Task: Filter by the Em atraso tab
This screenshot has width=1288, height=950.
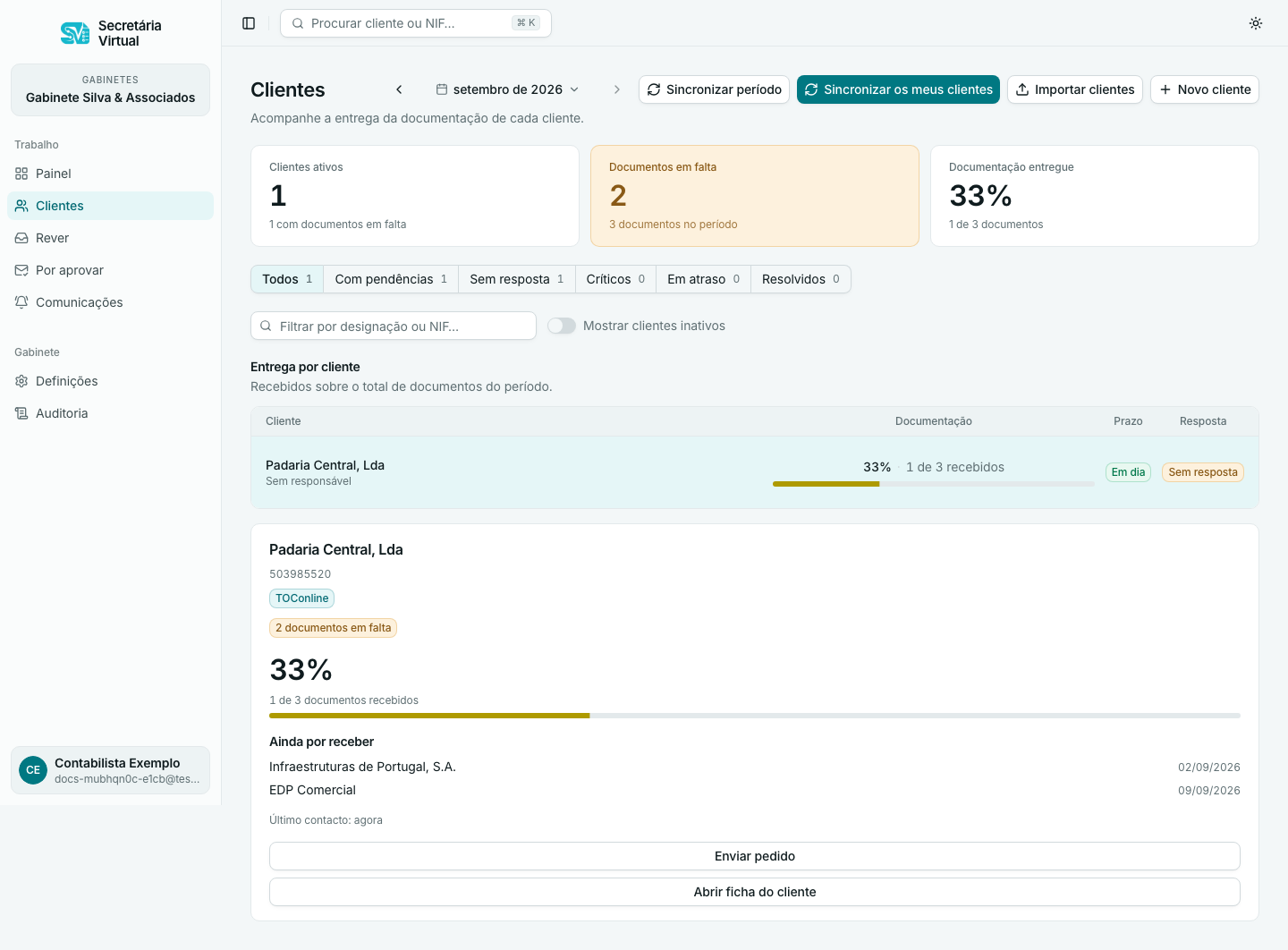Action: pyautogui.click(x=703, y=279)
